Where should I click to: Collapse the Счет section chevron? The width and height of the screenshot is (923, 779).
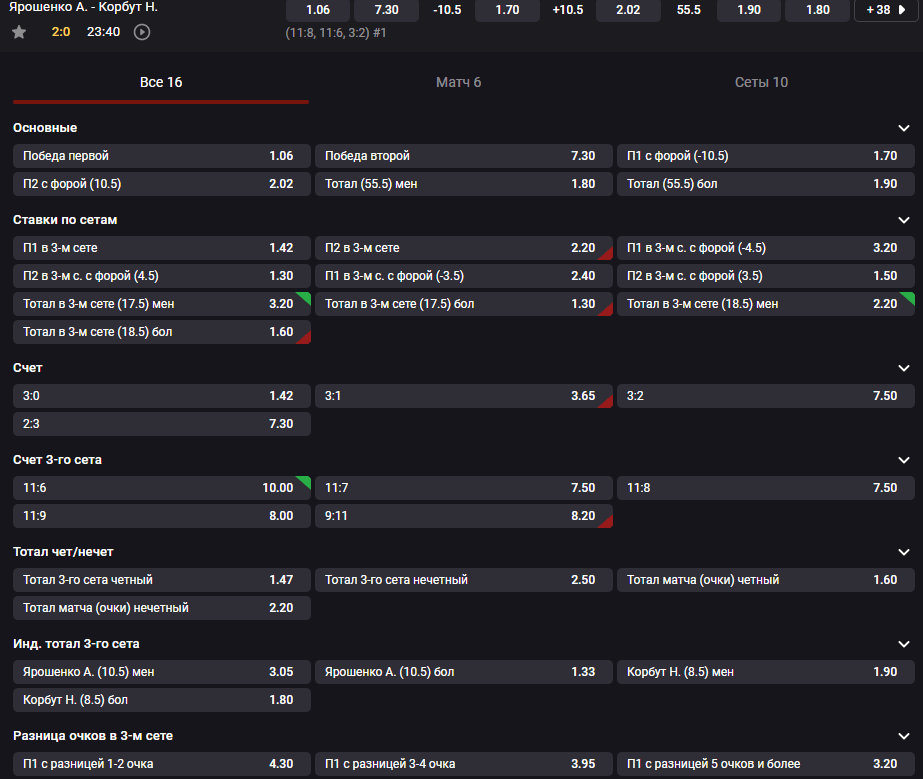pyautogui.click(x=904, y=368)
